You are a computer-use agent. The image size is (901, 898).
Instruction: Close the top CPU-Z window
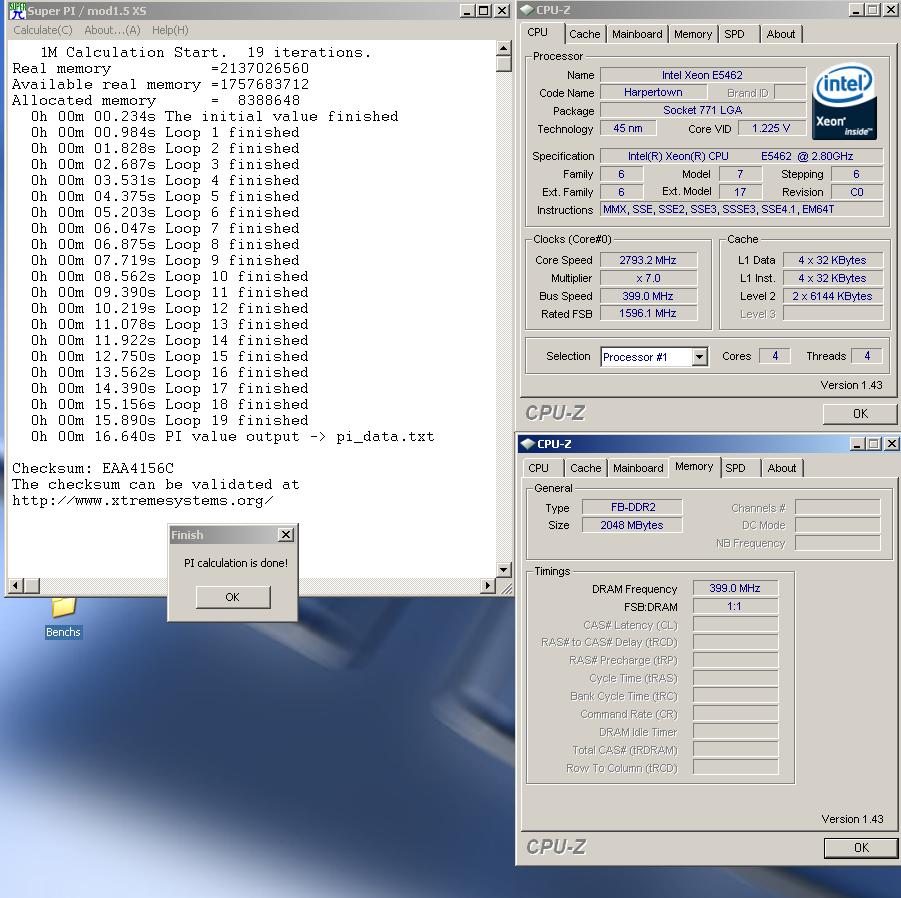pyautogui.click(x=890, y=10)
